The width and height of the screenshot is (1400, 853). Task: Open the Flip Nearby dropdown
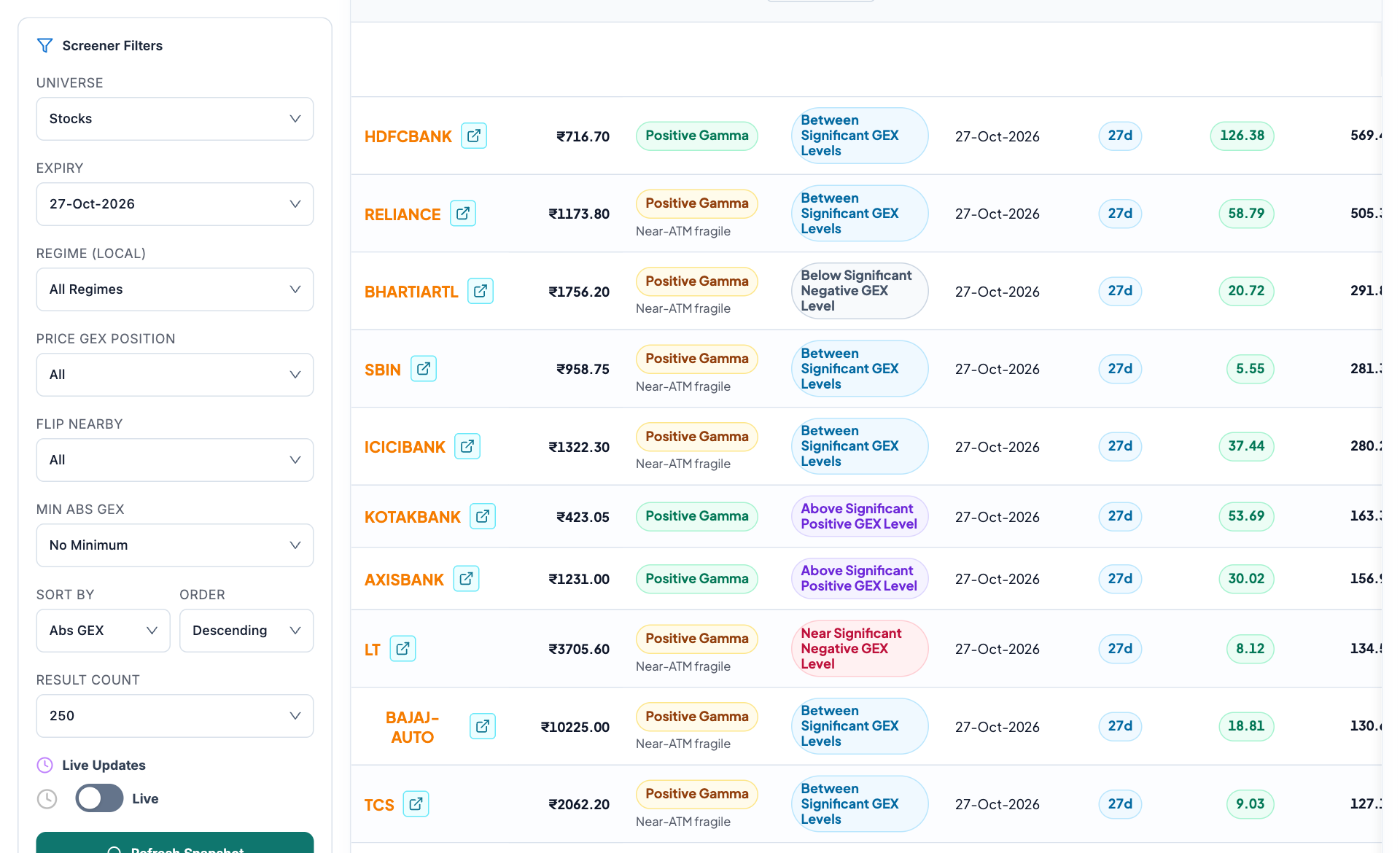175,460
